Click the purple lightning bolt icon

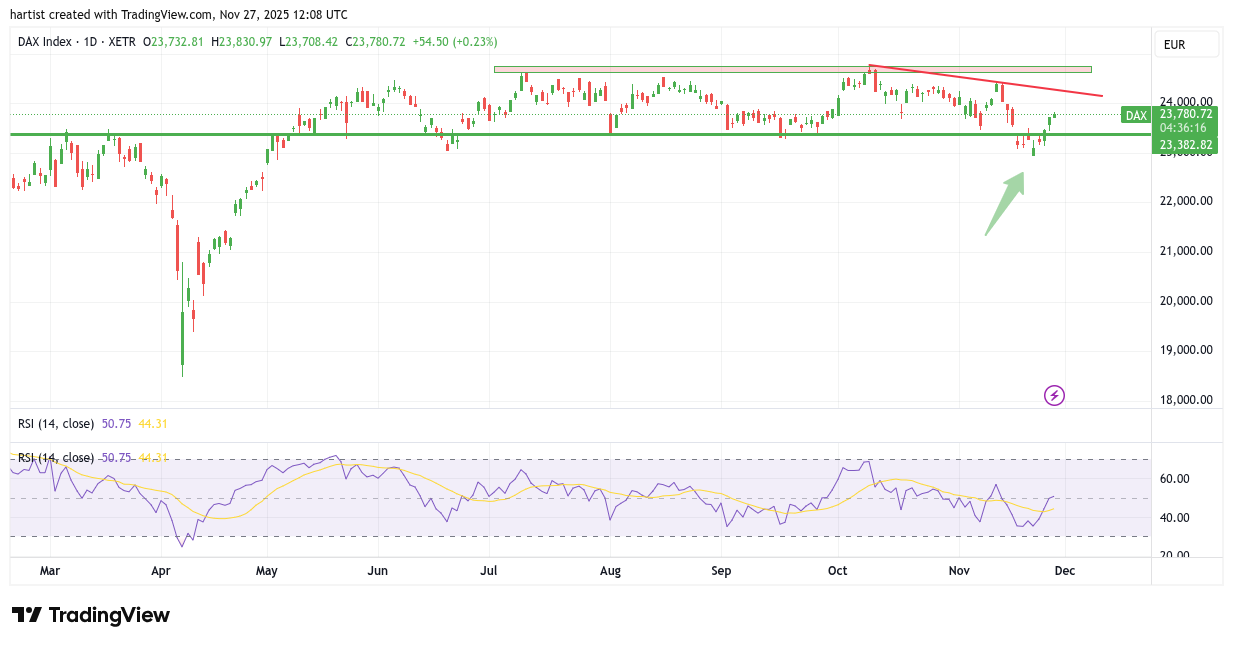point(1054,395)
